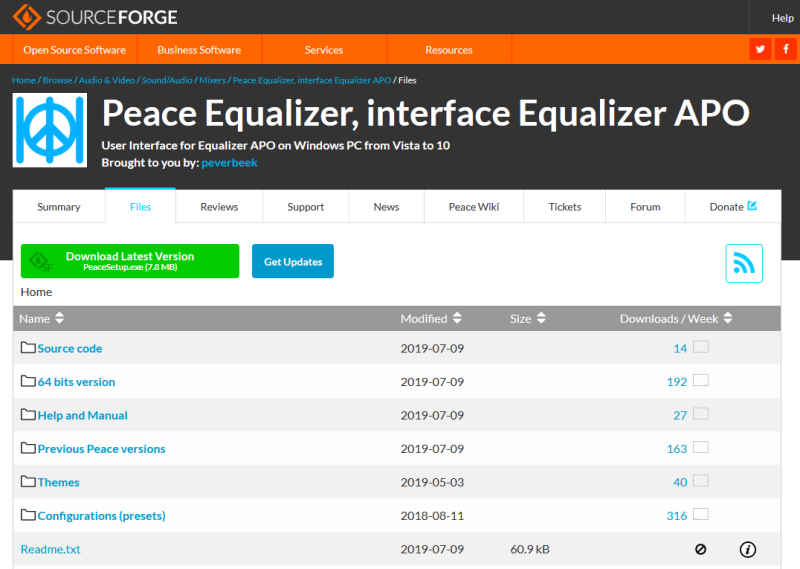Switch to the Reviews tab
800x569 pixels.
point(219,207)
